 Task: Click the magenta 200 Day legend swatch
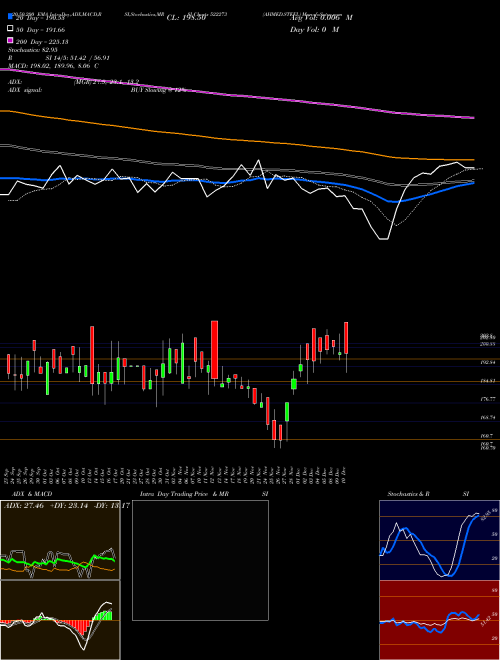[x=10, y=40]
